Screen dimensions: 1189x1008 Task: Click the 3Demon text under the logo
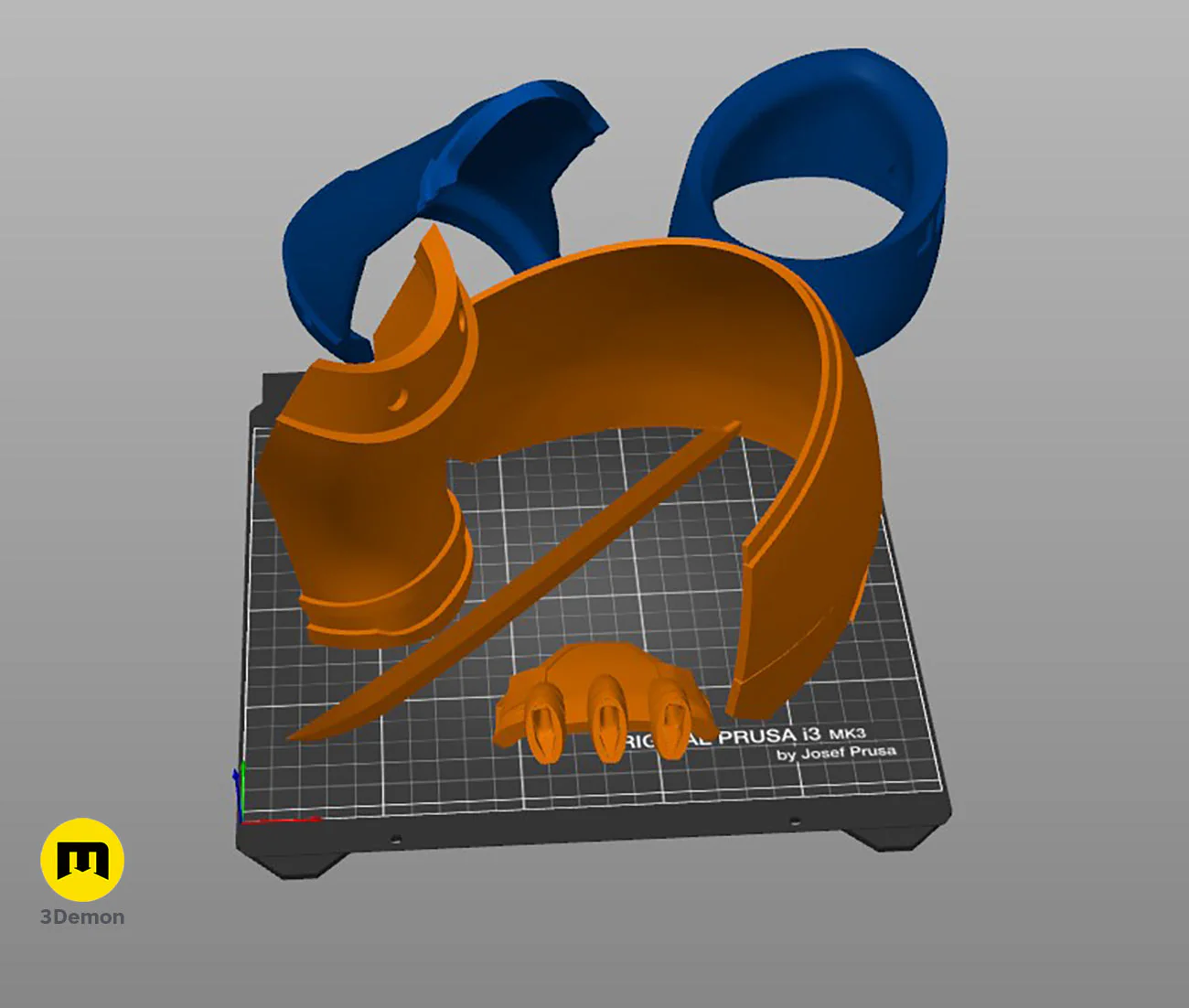coord(82,917)
